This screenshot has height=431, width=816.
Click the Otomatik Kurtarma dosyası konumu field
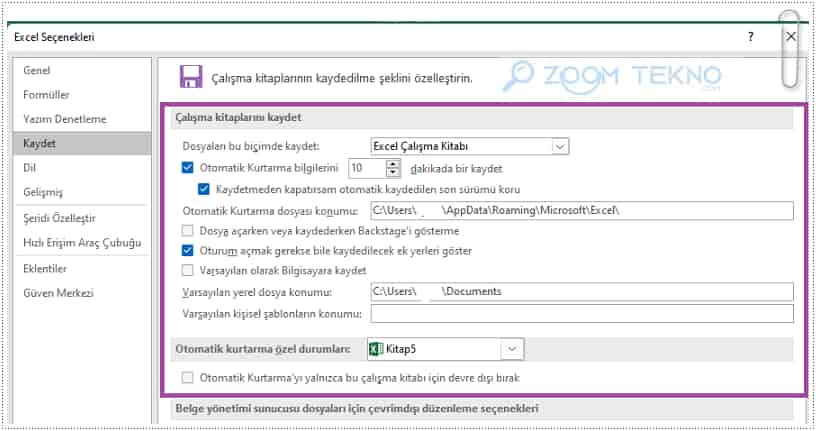pyautogui.click(x=582, y=210)
